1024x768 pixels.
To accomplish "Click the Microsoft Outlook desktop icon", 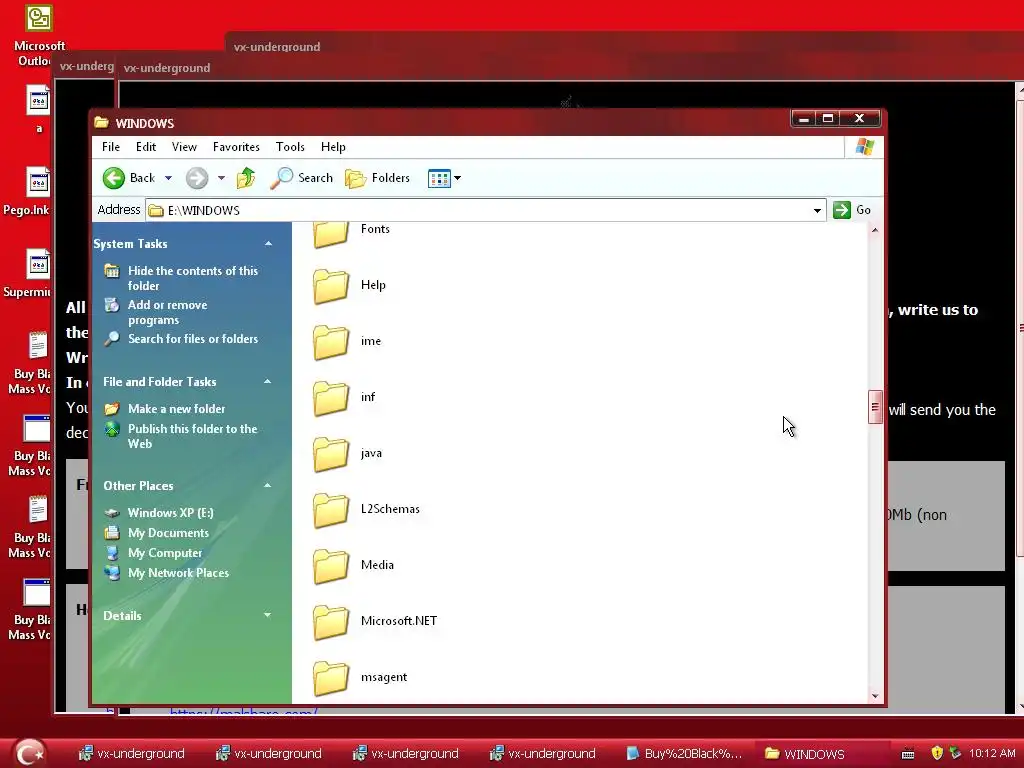I will [x=39, y=18].
